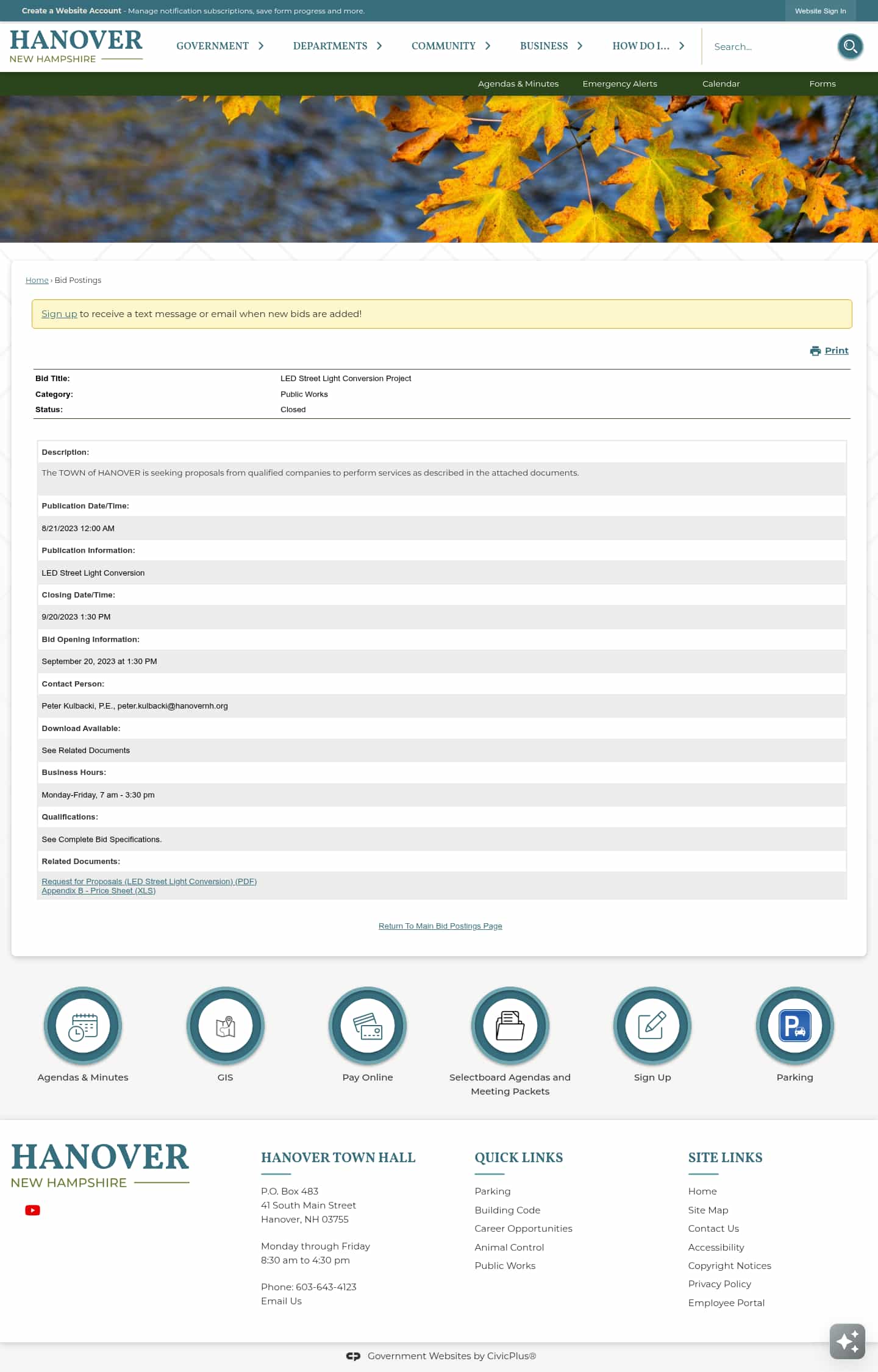Click the autumn leaves banner image
This screenshot has height=1372, width=878.
439,169
